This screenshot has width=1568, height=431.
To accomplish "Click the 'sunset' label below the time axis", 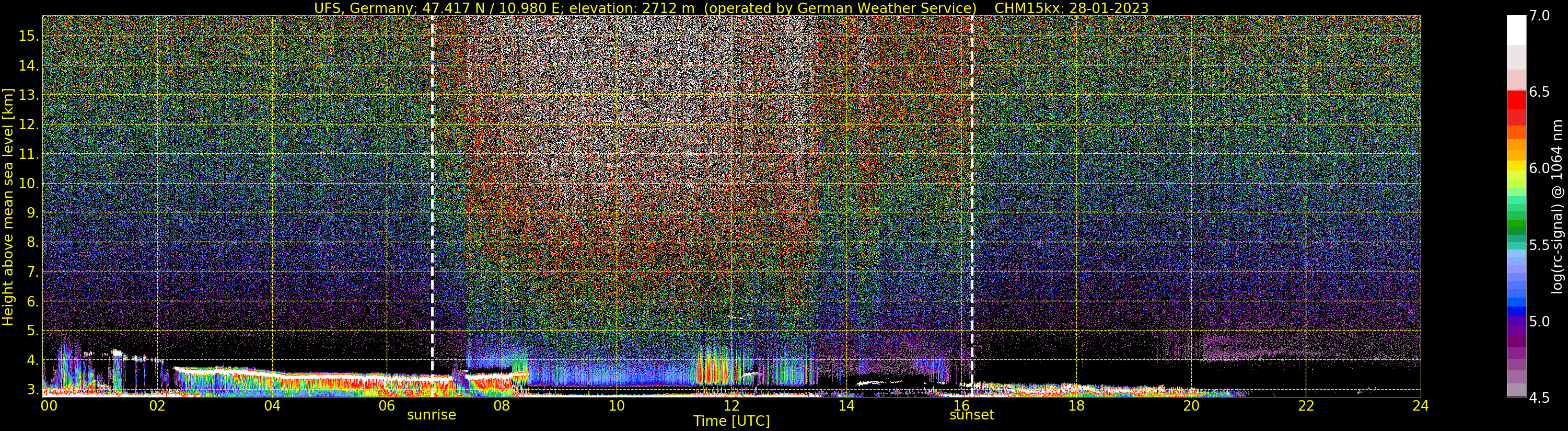I will pos(971,415).
